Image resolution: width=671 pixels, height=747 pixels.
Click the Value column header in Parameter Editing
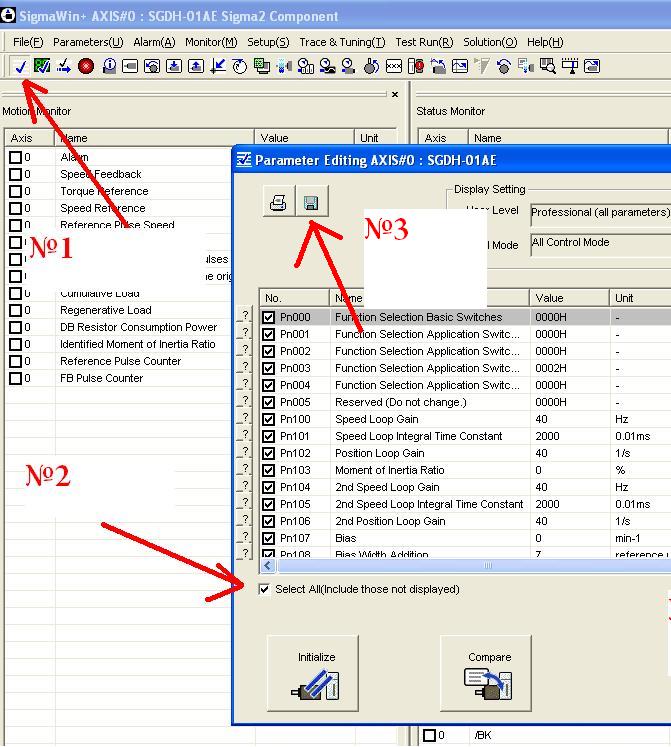tap(569, 298)
